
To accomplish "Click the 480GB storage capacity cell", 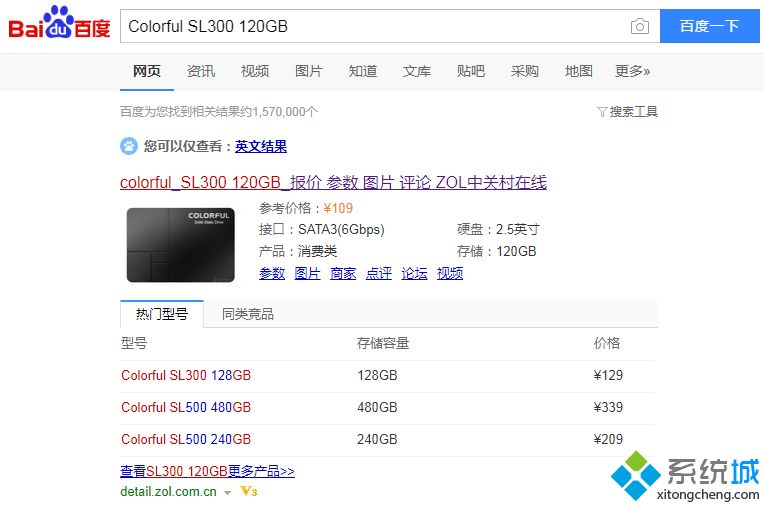I will [377, 407].
